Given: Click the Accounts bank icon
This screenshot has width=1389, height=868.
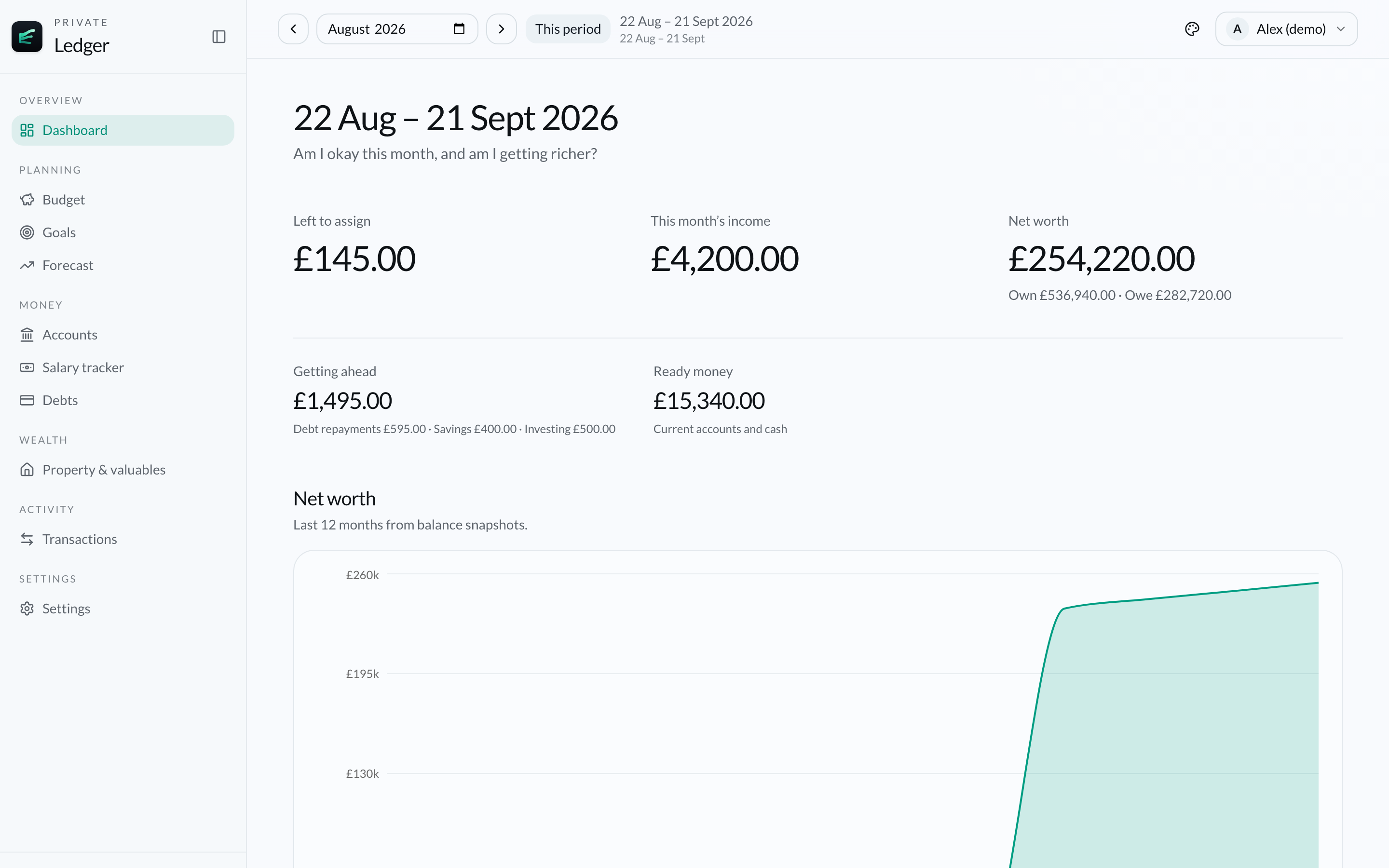Looking at the screenshot, I should [x=27, y=335].
